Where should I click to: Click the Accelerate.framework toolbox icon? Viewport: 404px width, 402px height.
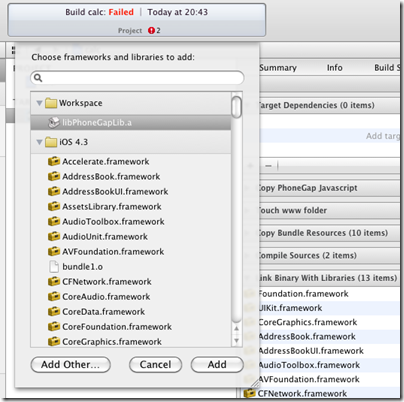pyautogui.click(x=54, y=162)
